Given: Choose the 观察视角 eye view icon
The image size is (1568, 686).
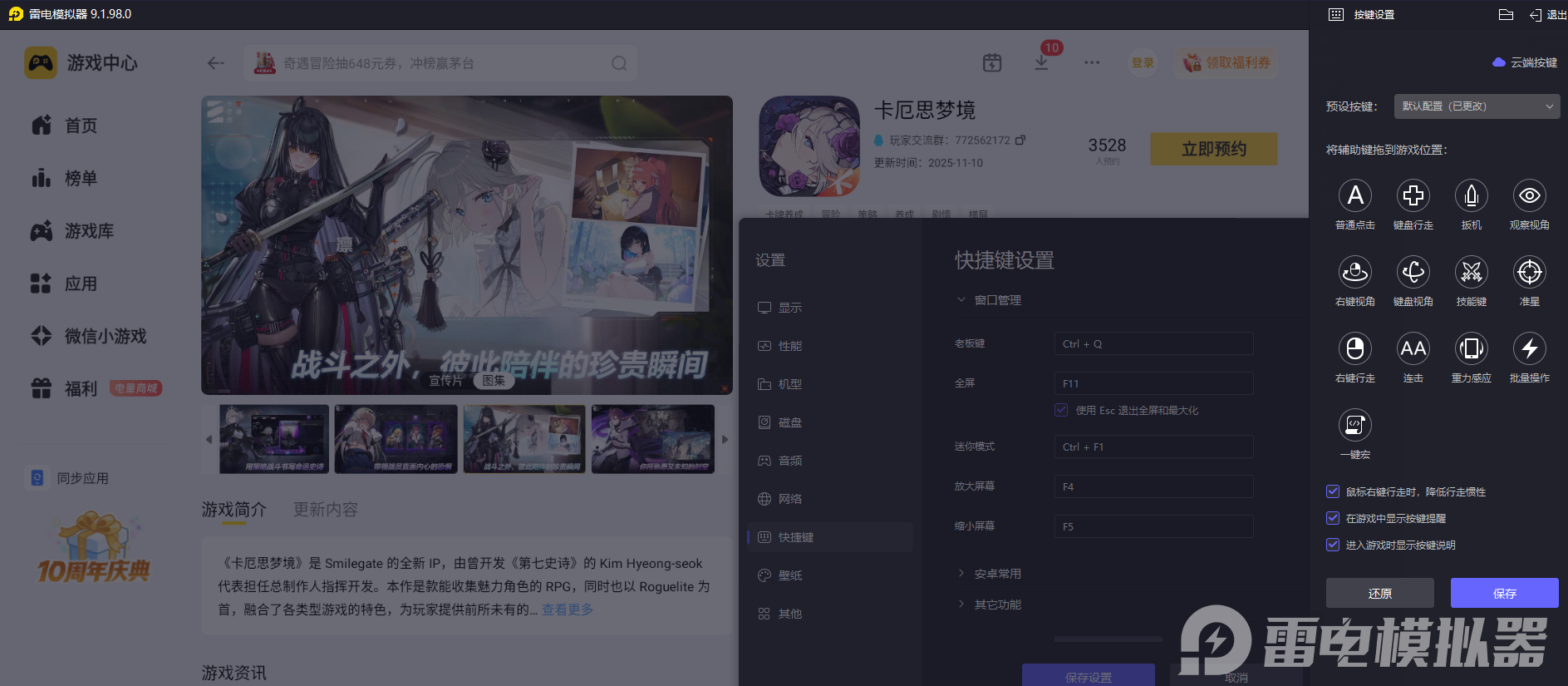Looking at the screenshot, I should (x=1529, y=196).
